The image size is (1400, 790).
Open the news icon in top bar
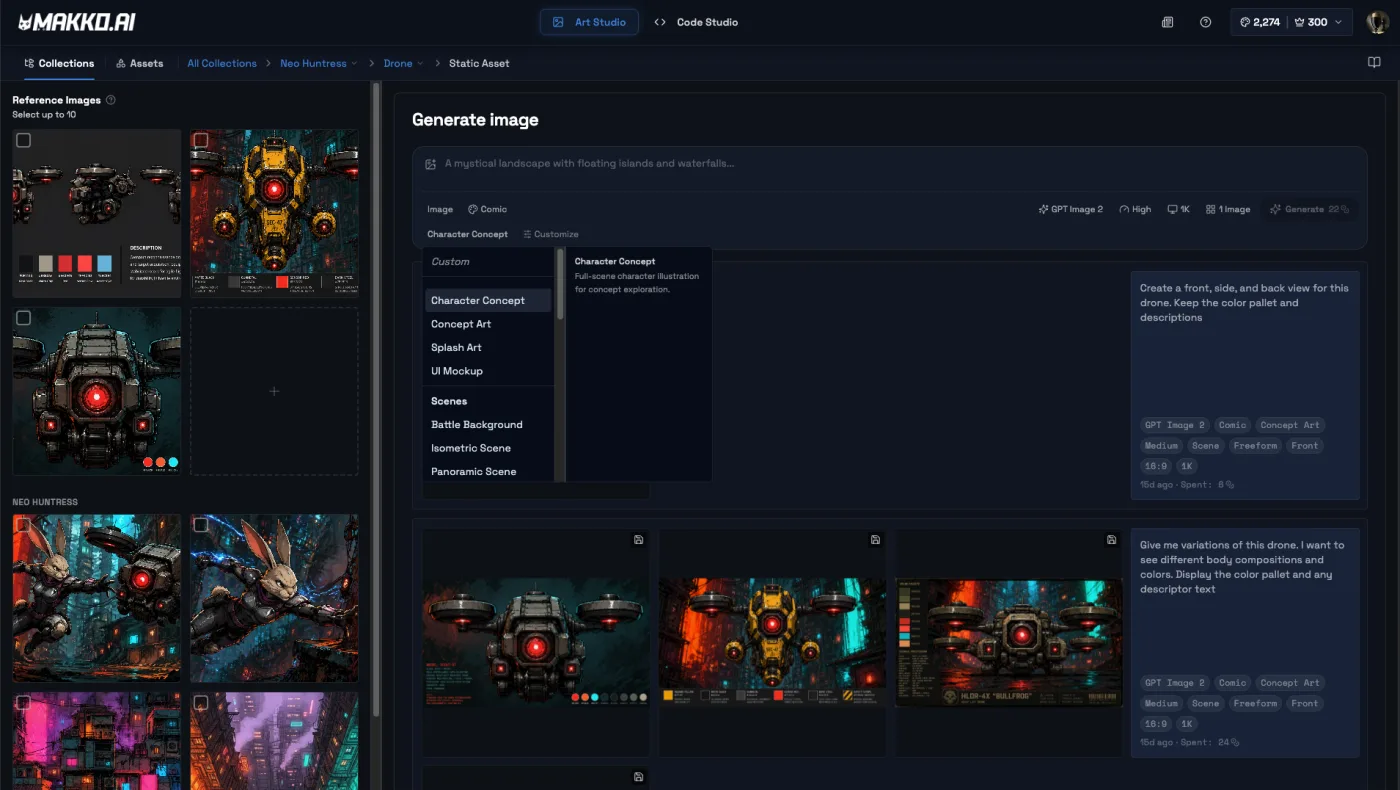1167,22
